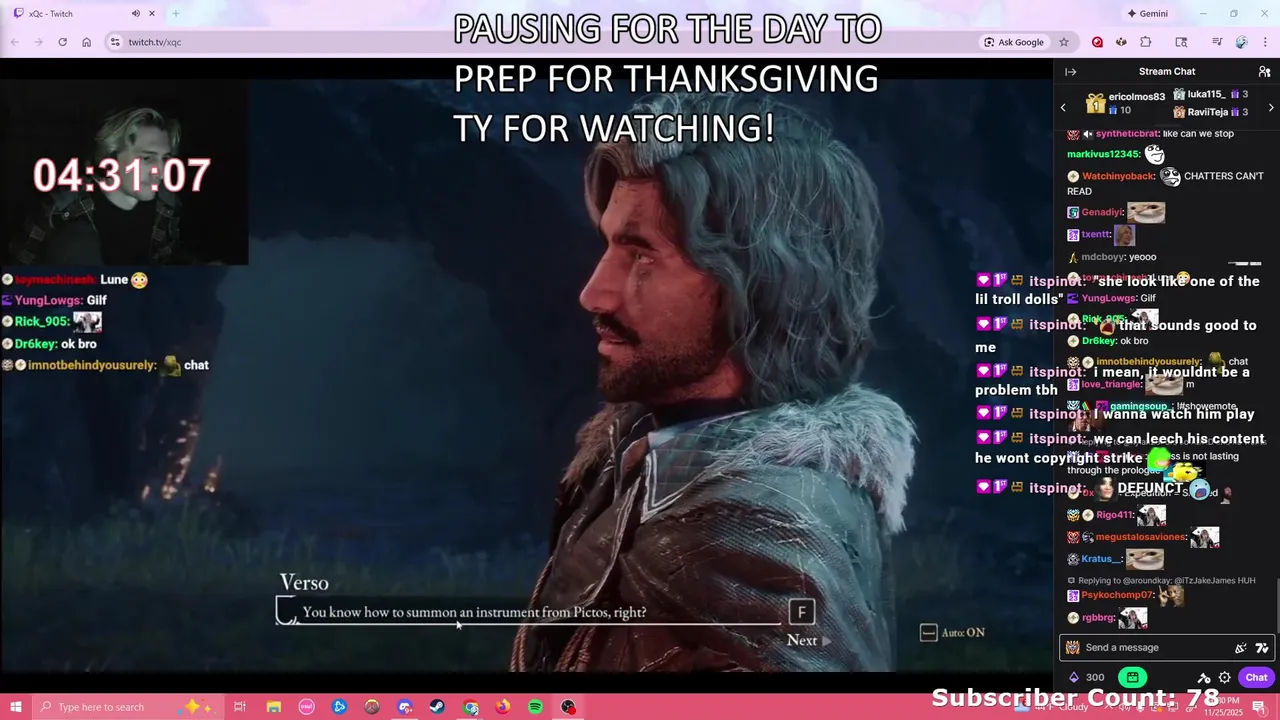Reload the Twitch page
This screenshot has height=720, width=1280.
coord(62,42)
